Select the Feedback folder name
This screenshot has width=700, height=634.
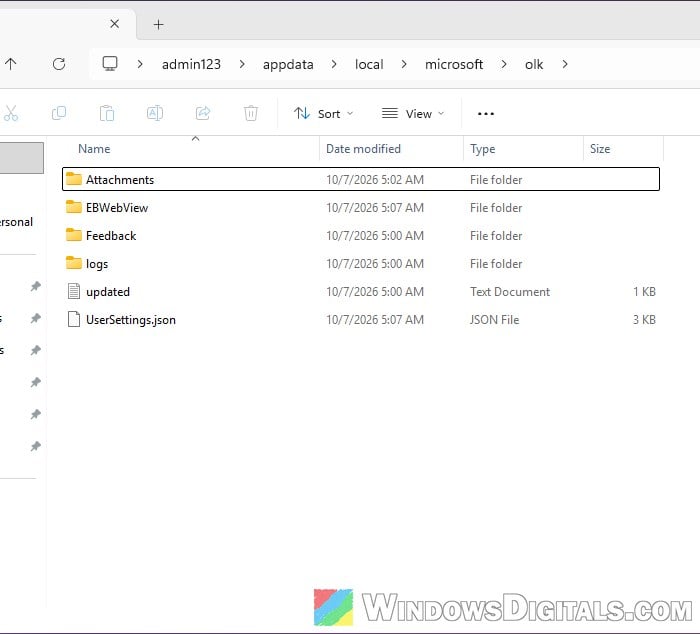[111, 236]
